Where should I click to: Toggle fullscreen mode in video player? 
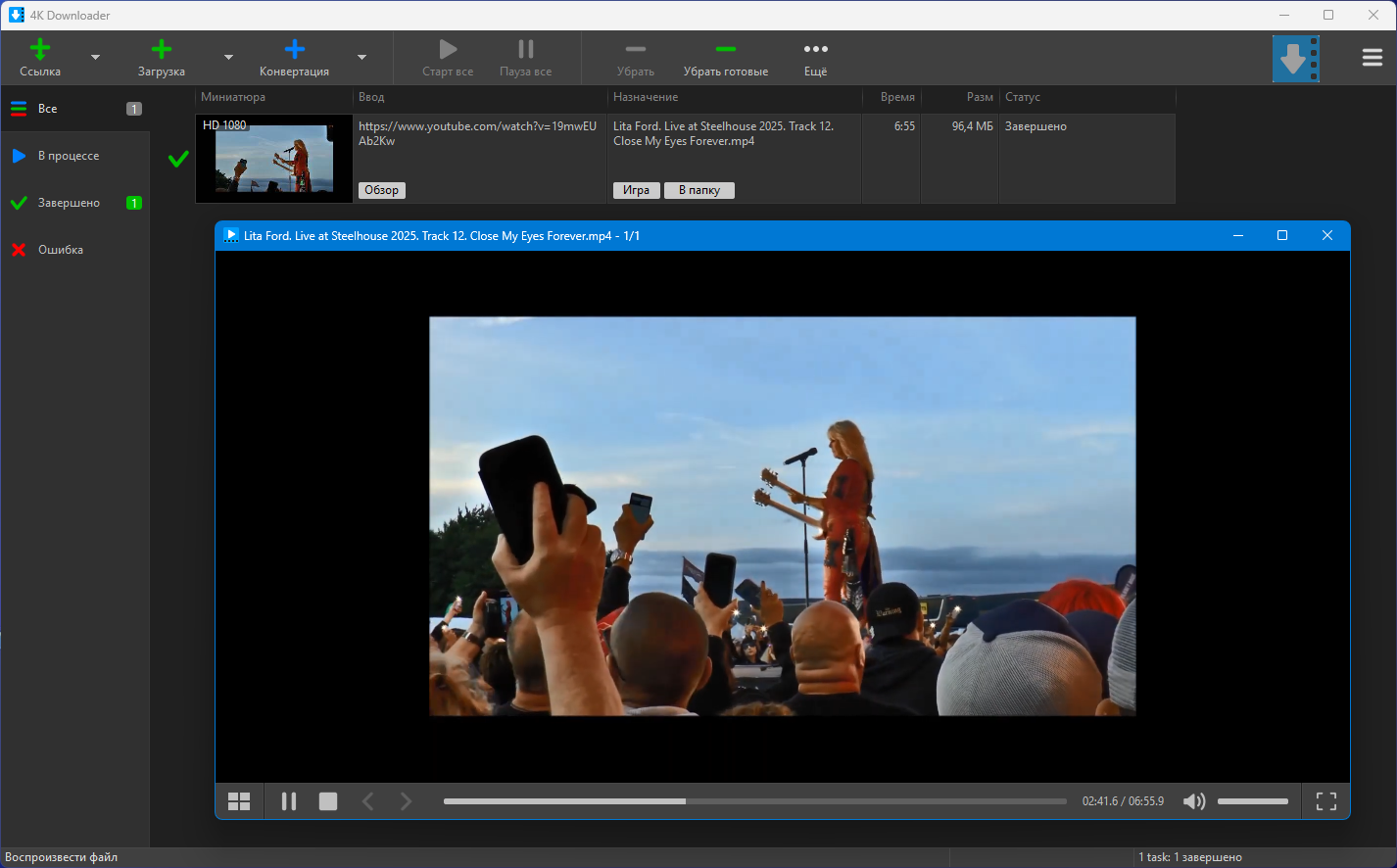click(x=1325, y=801)
